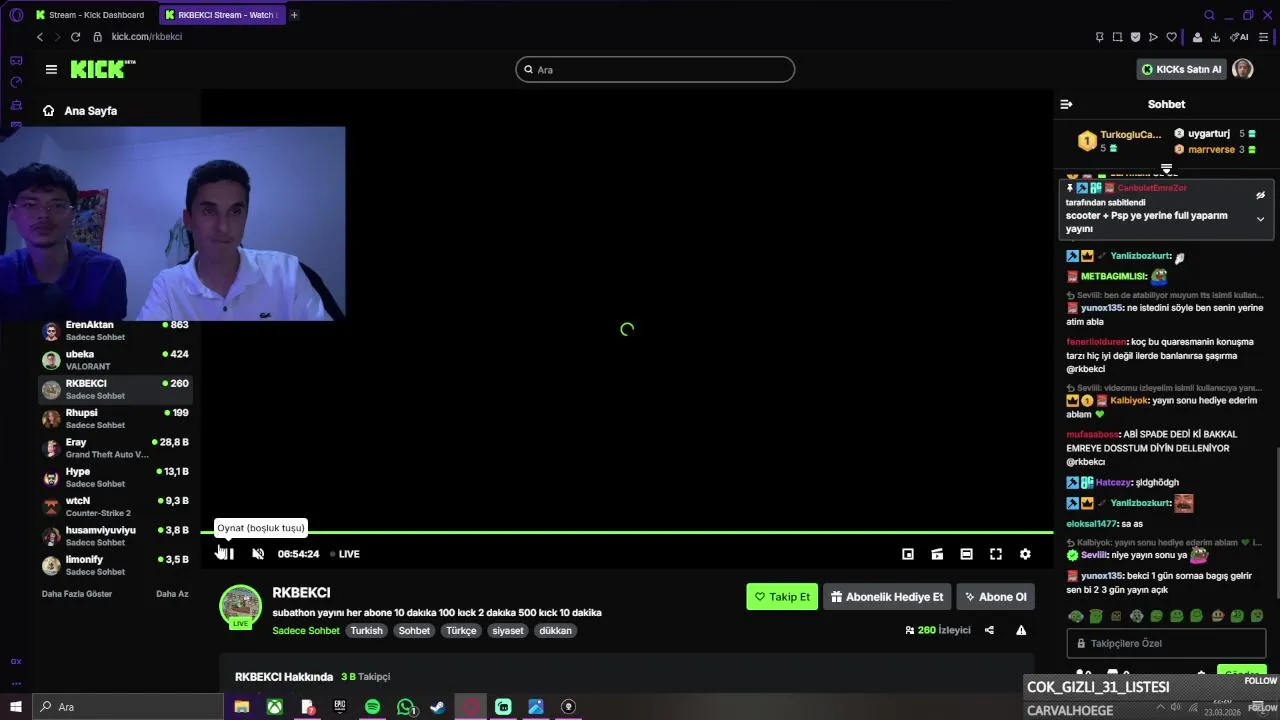
Task: Focus the Kick search field
Action: (x=655, y=69)
